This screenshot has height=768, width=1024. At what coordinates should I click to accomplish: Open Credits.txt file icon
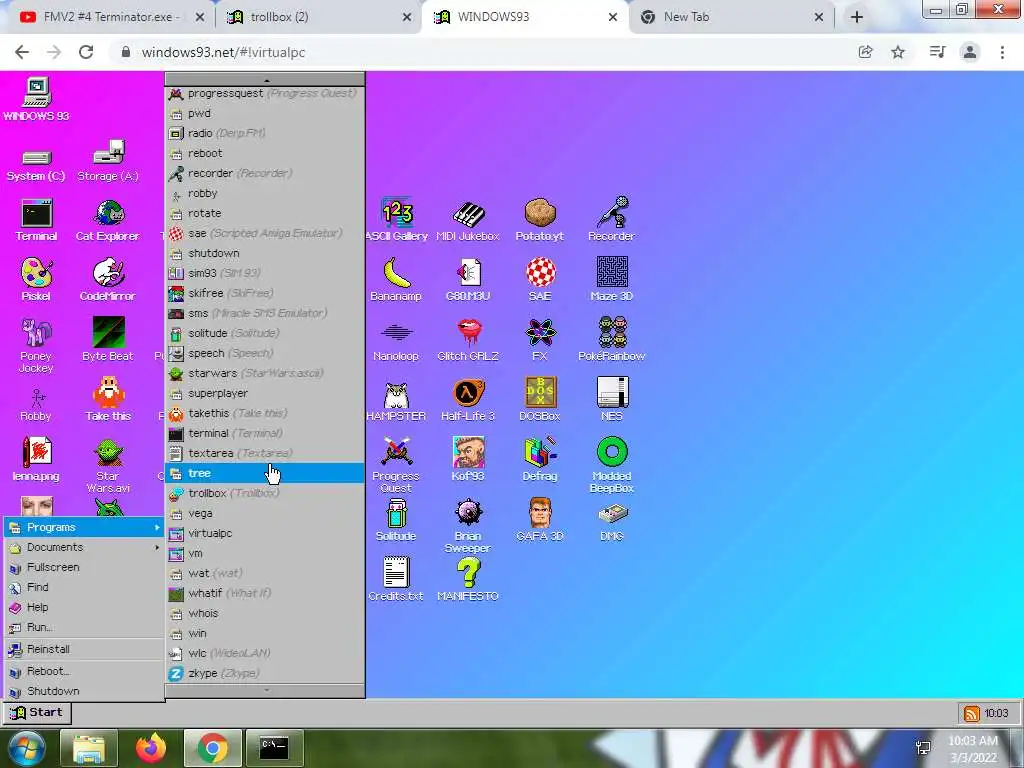pos(396,579)
